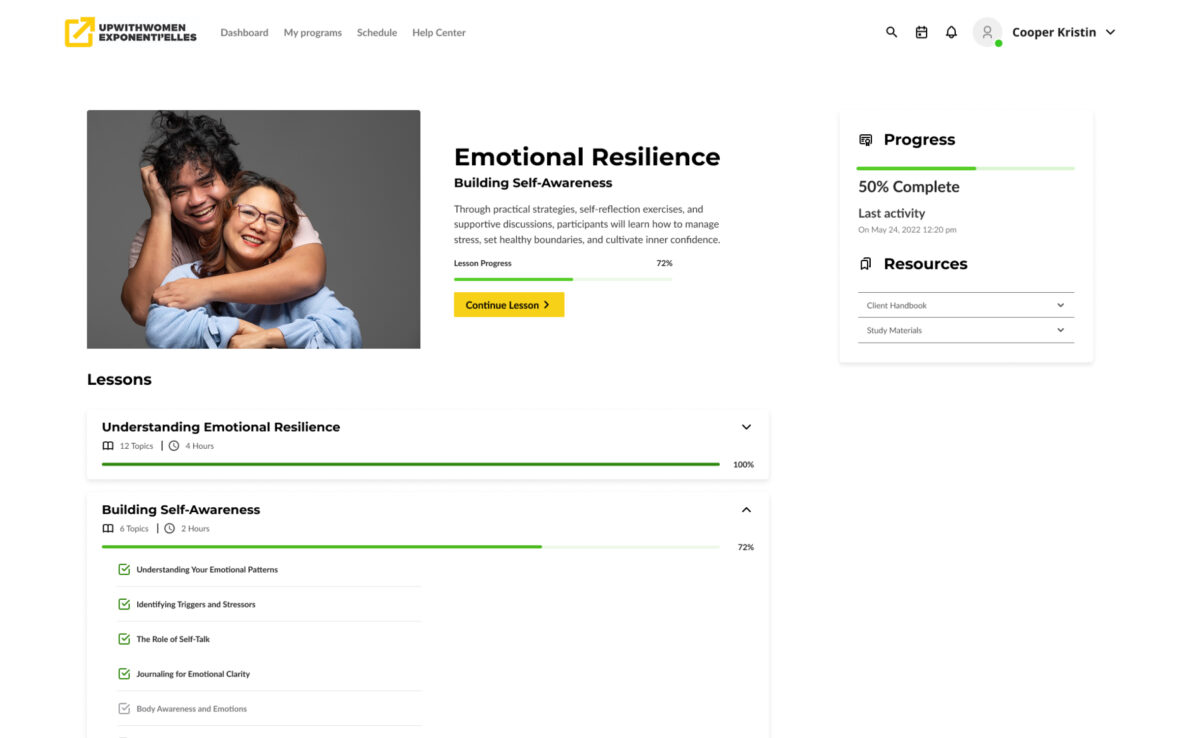Click the Upwithwomen Exponentielles logo
Image resolution: width=1180 pixels, height=738 pixels.
pyautogui.click(x=130, y=32)
